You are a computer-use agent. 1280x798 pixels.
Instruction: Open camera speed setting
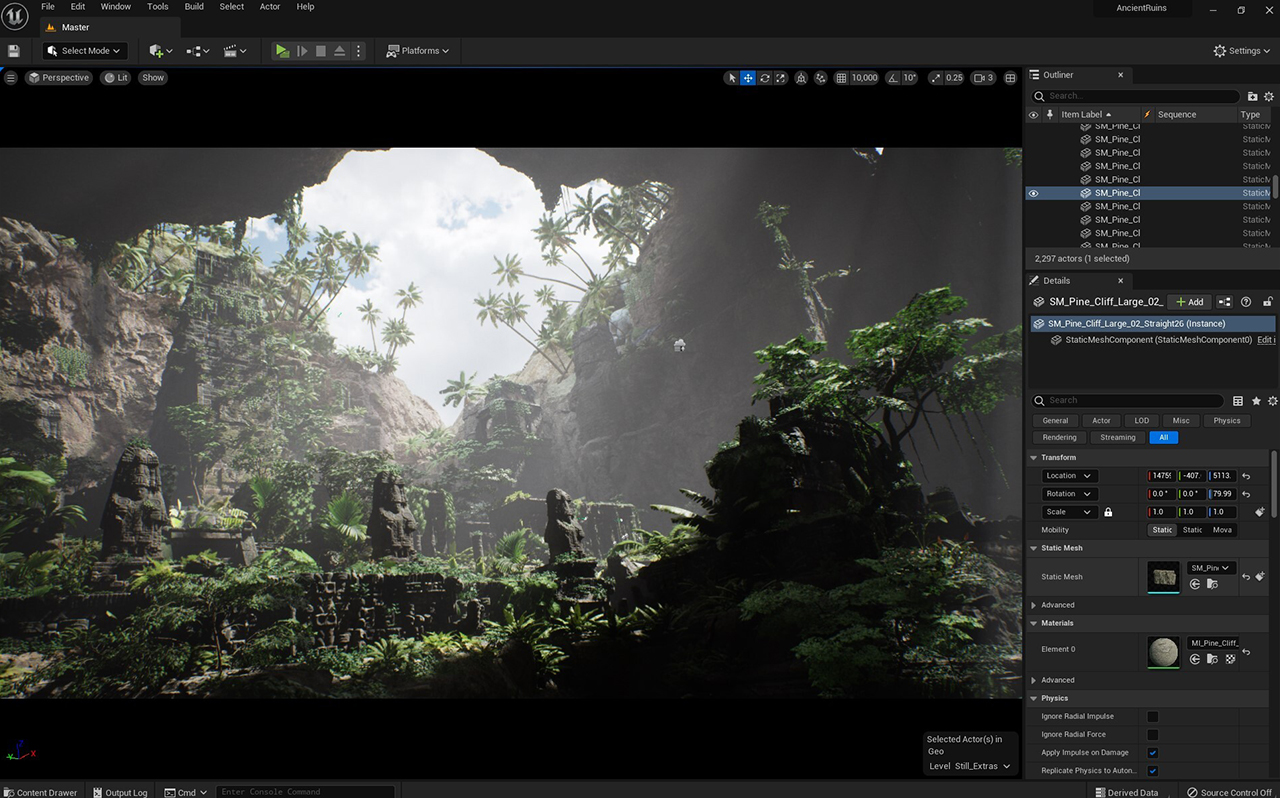point(984,78)
